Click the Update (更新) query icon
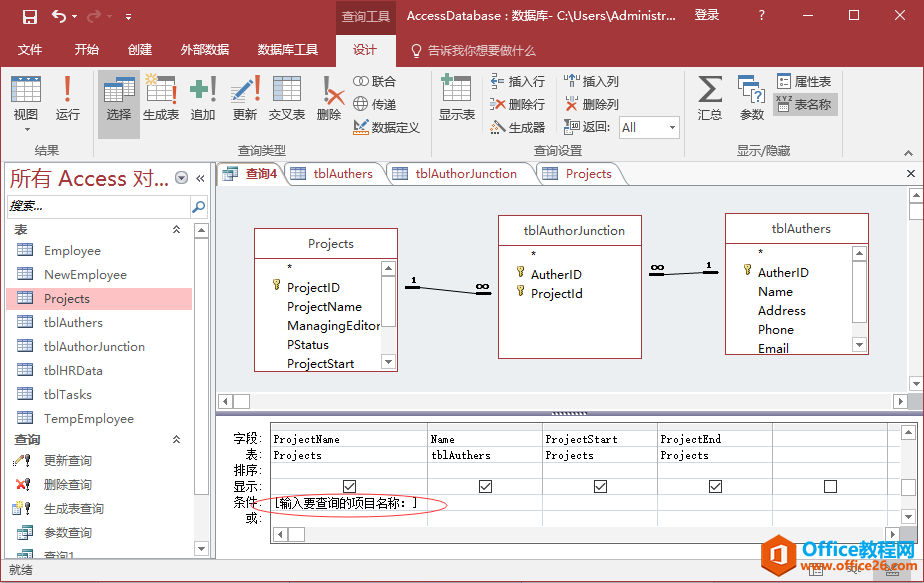This screenshot has width=924, height=583. pyautogui.click(x=245, y=98)
